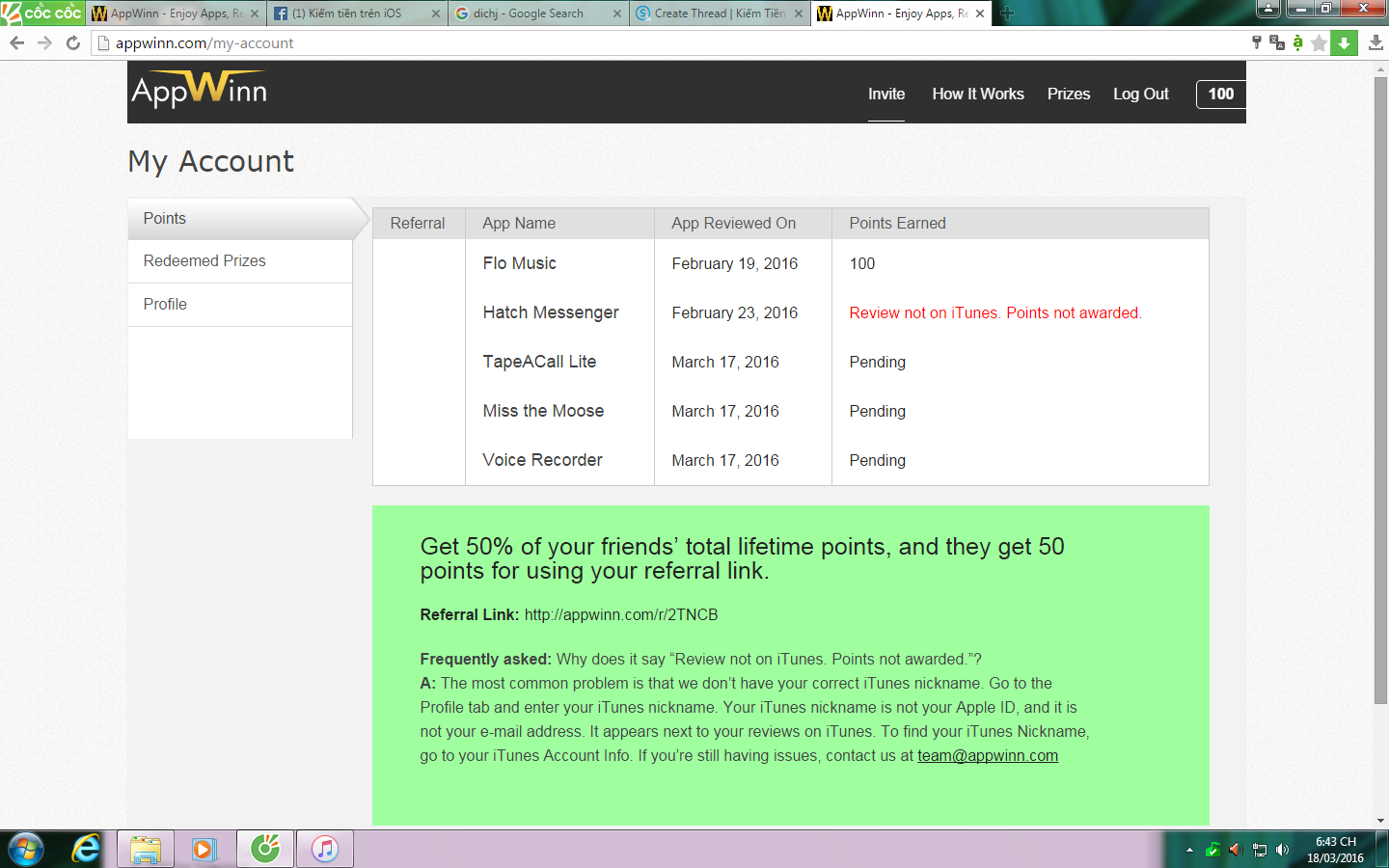Open iTunes from the taskbar
The height and width of the screenshot is (868, 1389).
pyautogui.click(x=325, y=849)
